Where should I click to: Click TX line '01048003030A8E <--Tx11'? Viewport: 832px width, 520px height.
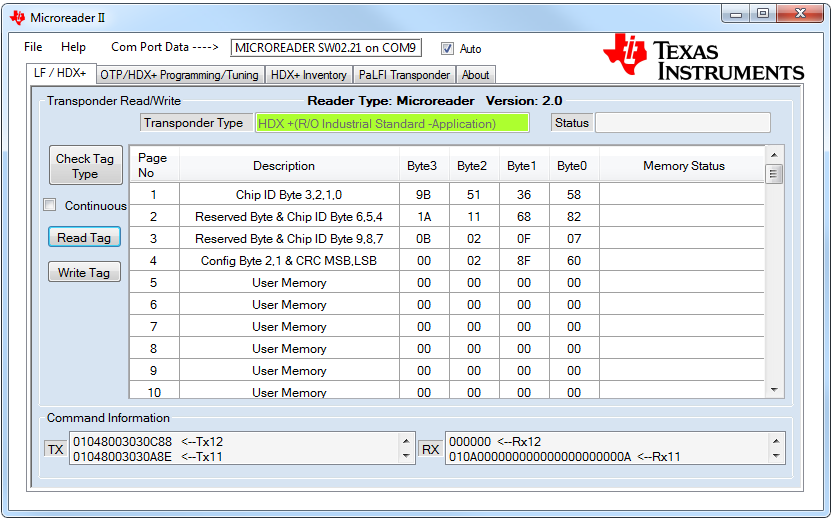coord(148,456)
